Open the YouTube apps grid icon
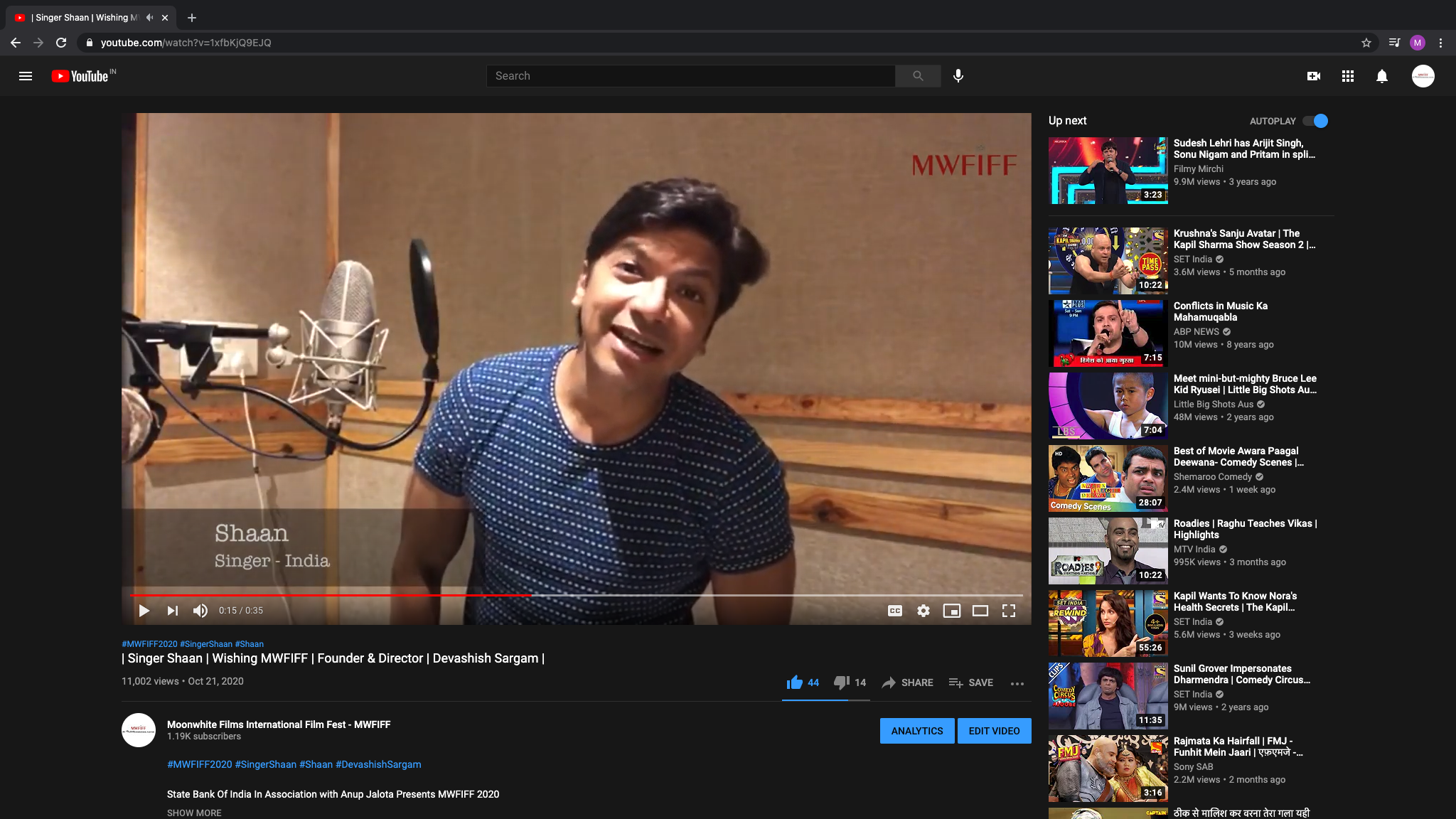The height and width of the screenshot is (819, 1456). click(1348, 76)
